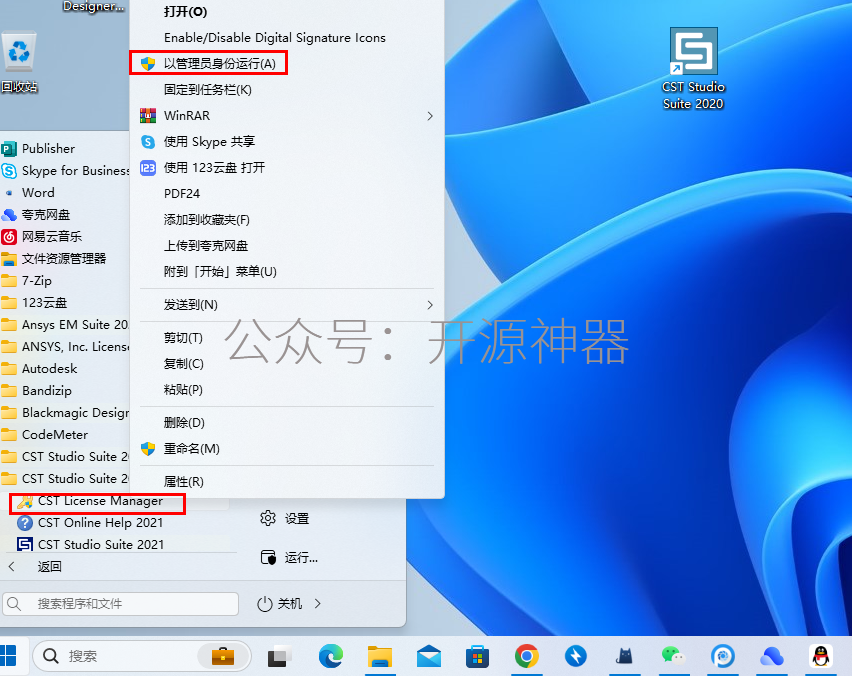Image resolution: width=852 pixels, height=676 pixels.
Task: Click the CST License Manager key icon
Action: point(25,501)
